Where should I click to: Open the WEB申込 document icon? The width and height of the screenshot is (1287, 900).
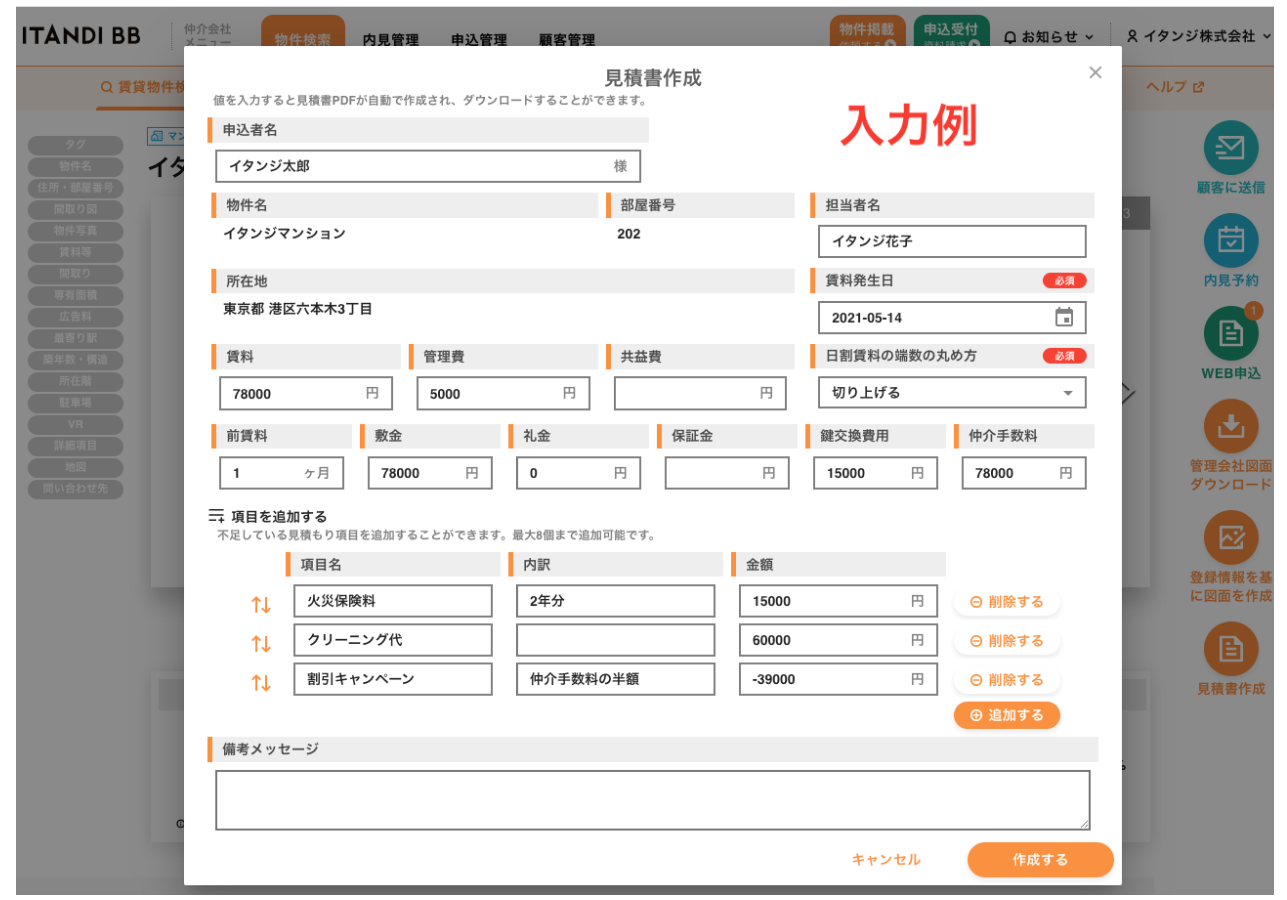click(1231, 334)
